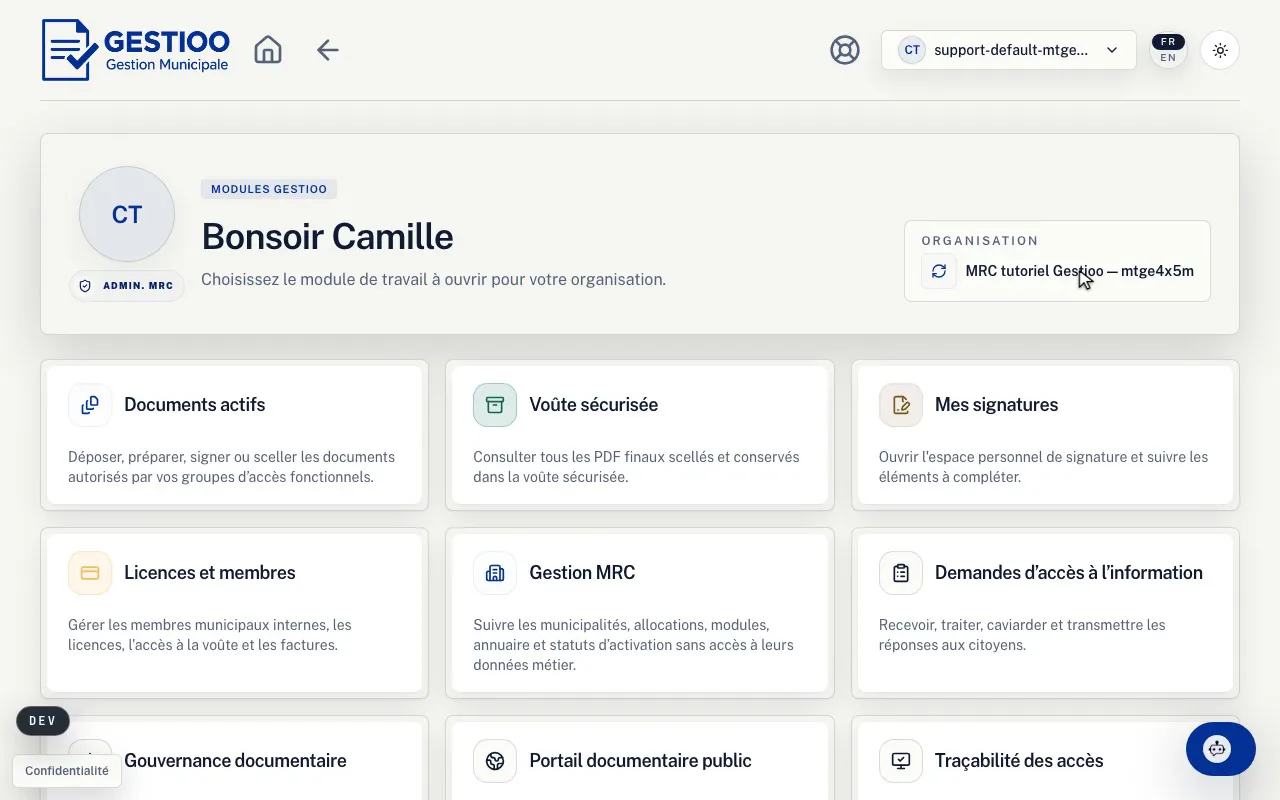This screenshot has width=1280, height=800.
Task: Click the organisation refresh icon
Action: tap(938, 271)
